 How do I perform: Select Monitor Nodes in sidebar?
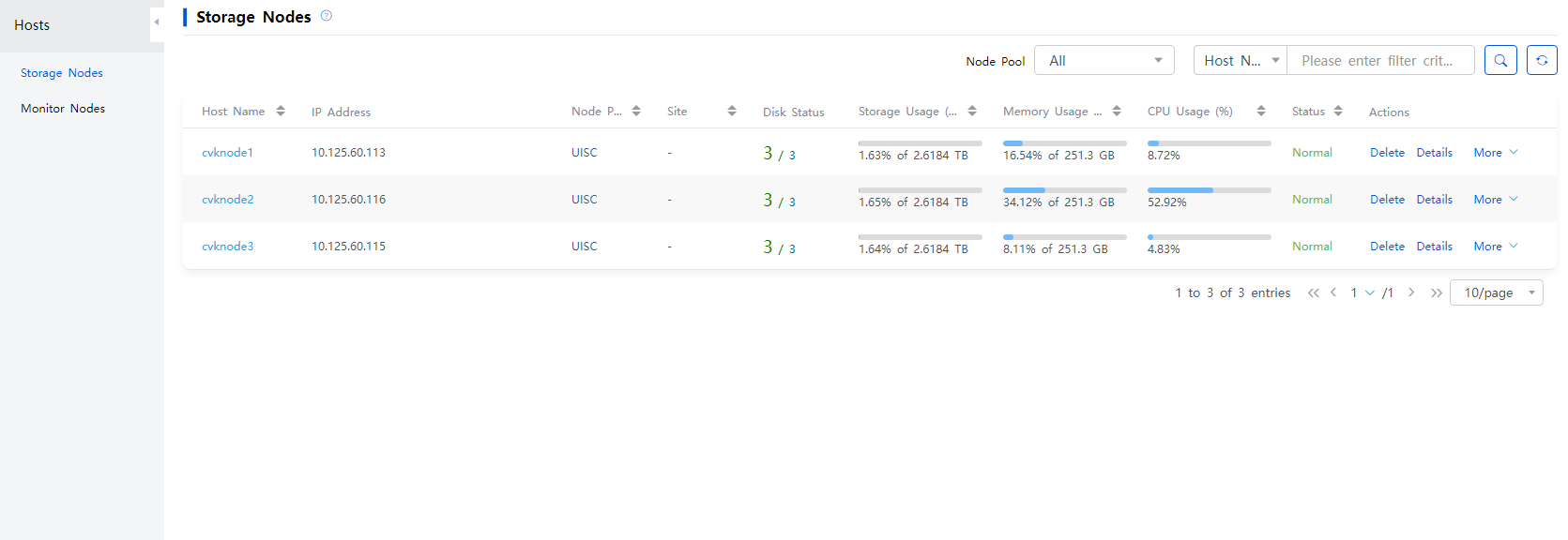(63, 109)
